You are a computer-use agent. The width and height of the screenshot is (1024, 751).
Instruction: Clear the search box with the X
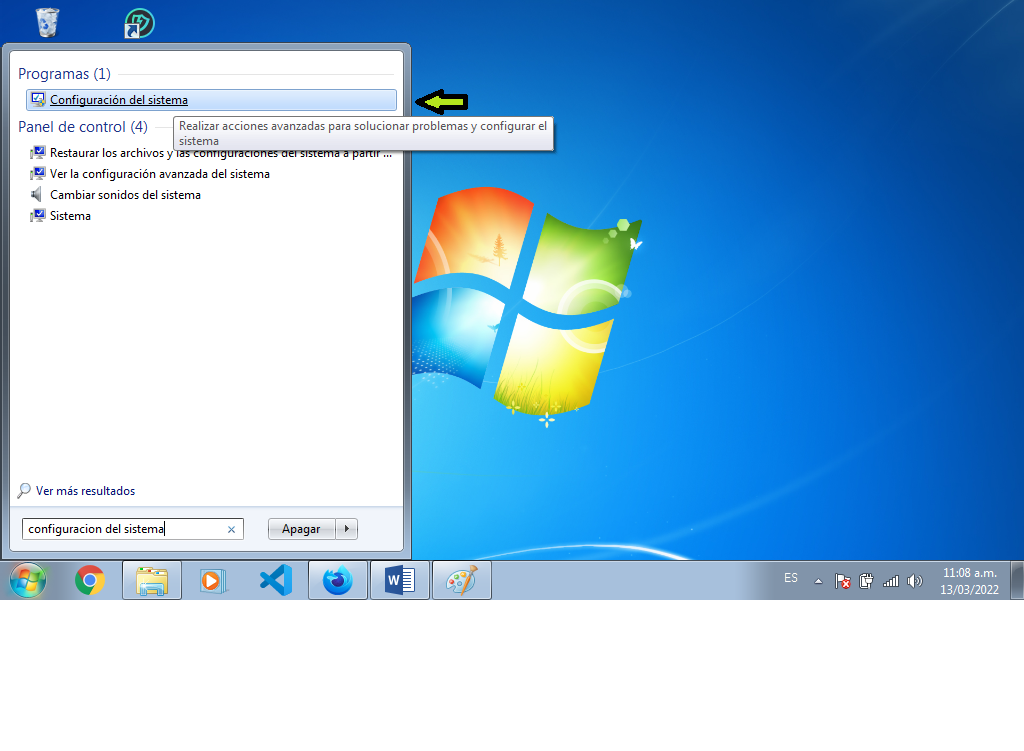[x=231, y=530]
